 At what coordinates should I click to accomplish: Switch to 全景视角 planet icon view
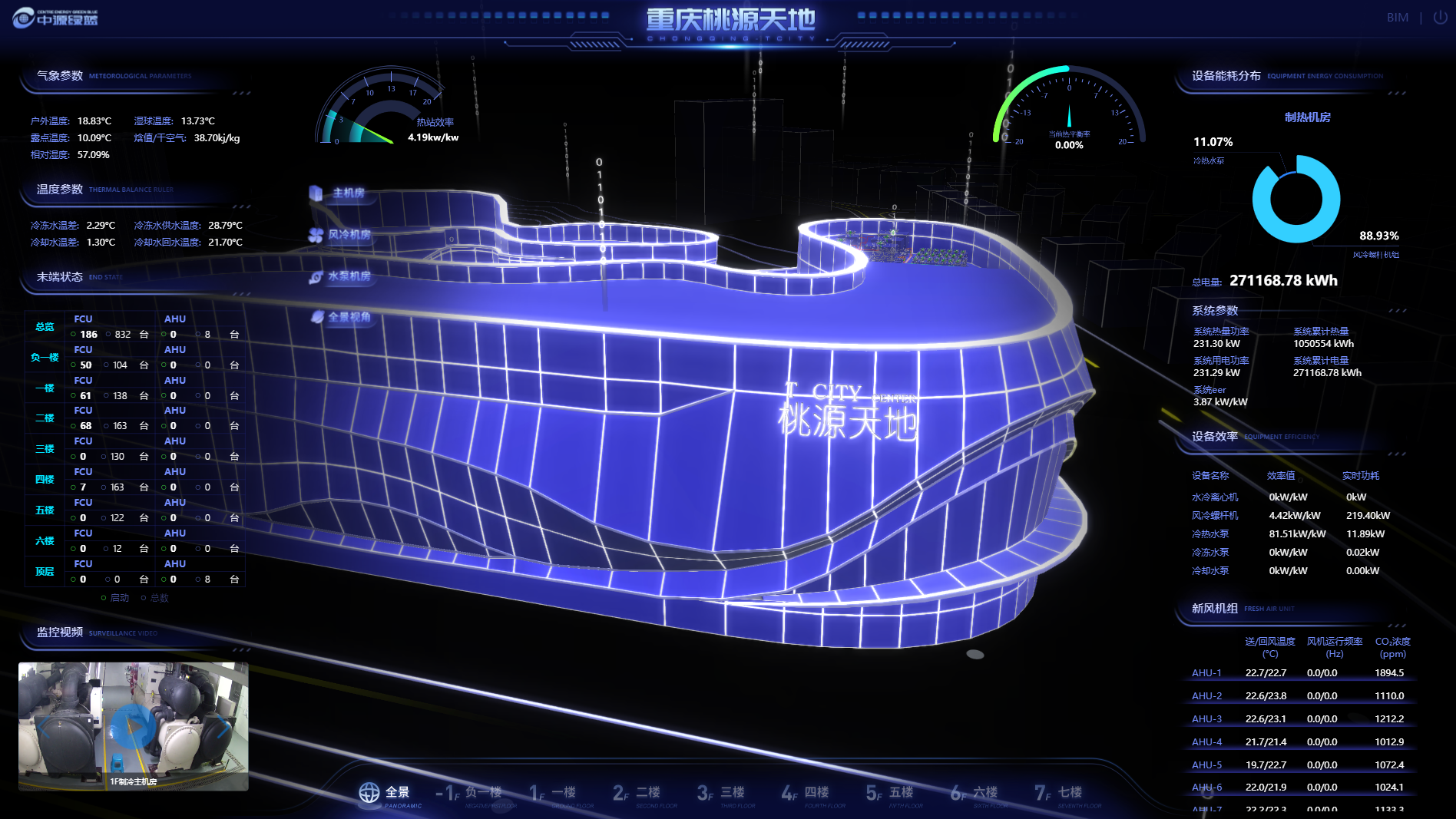tap(317, 317)
